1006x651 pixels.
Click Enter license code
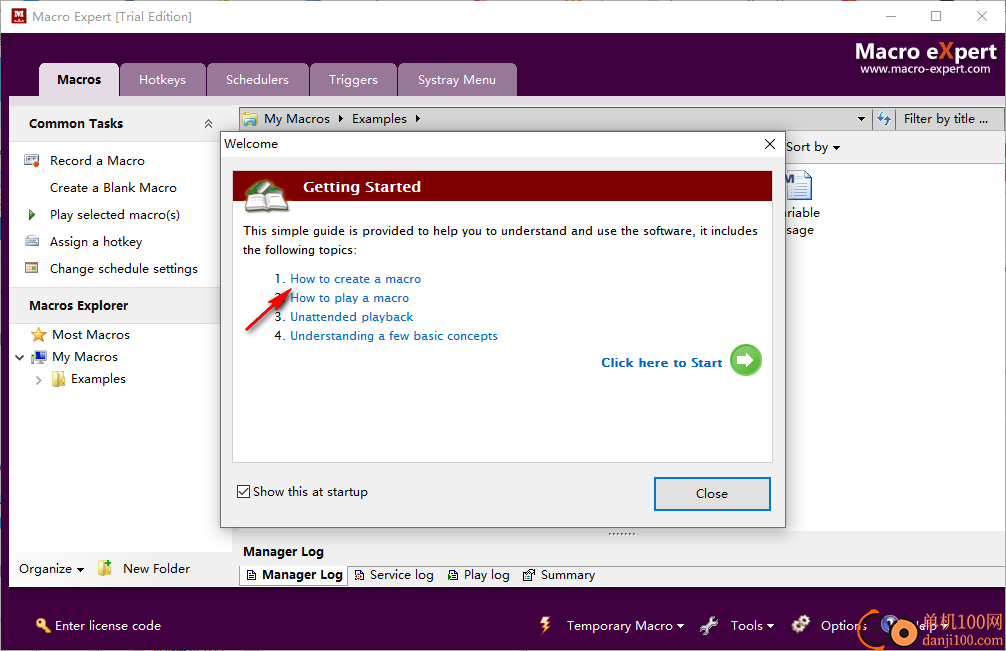(108, 626)
